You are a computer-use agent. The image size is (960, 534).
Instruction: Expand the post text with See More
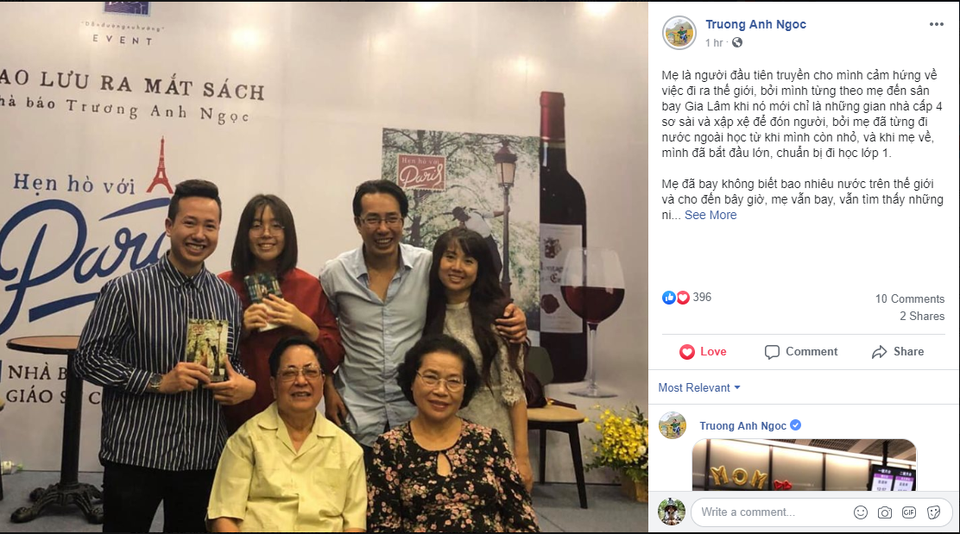coord(710,215)
